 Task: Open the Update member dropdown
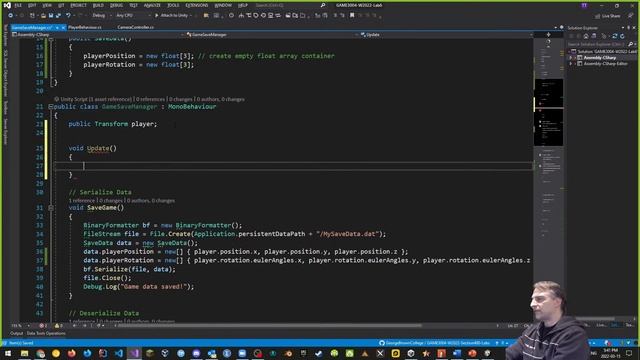[446, 35]
